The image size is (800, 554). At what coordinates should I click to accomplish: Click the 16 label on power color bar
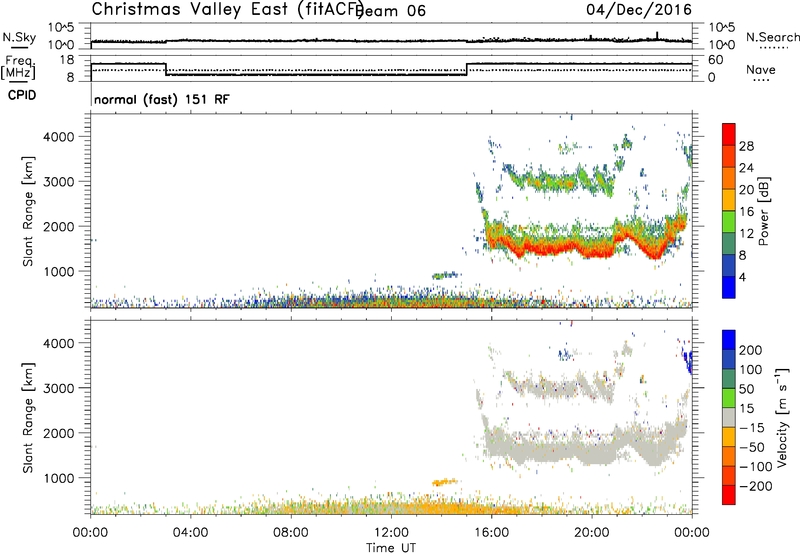pos(746,212)
